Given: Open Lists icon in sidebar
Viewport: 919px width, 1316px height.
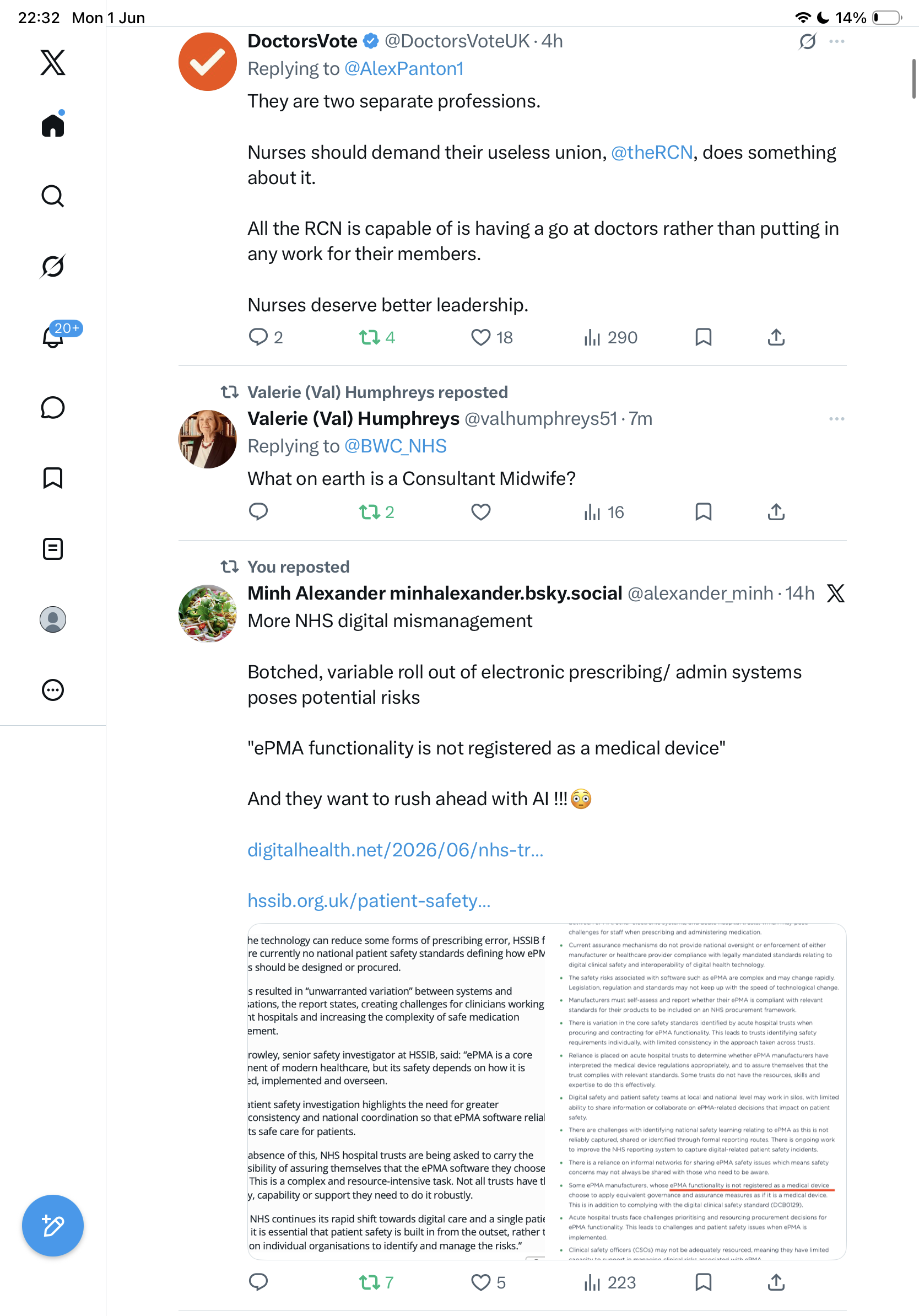Looking at the screenshot, I should pos(53,548).
